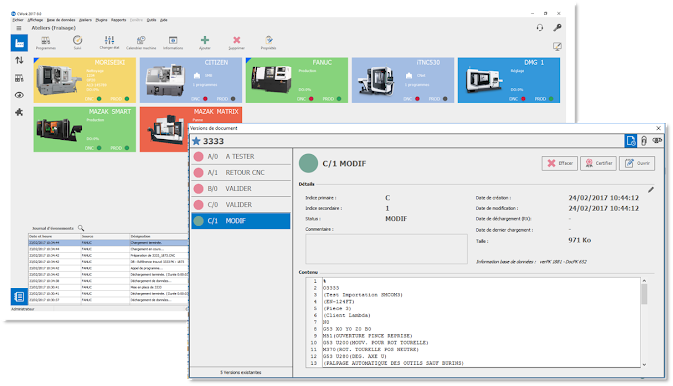Select the MAZAK SMART machine card
673x386 pixels.
tap(85, 129)
